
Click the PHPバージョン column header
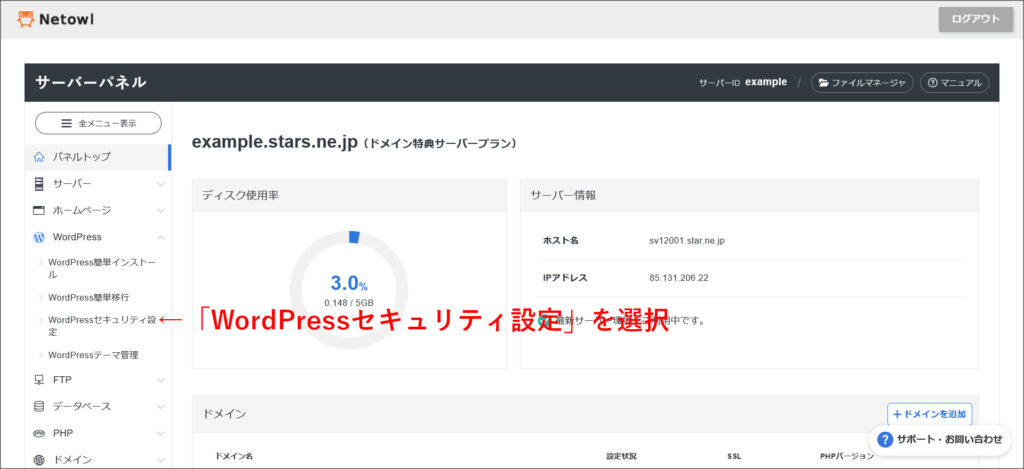pos(847,456)
